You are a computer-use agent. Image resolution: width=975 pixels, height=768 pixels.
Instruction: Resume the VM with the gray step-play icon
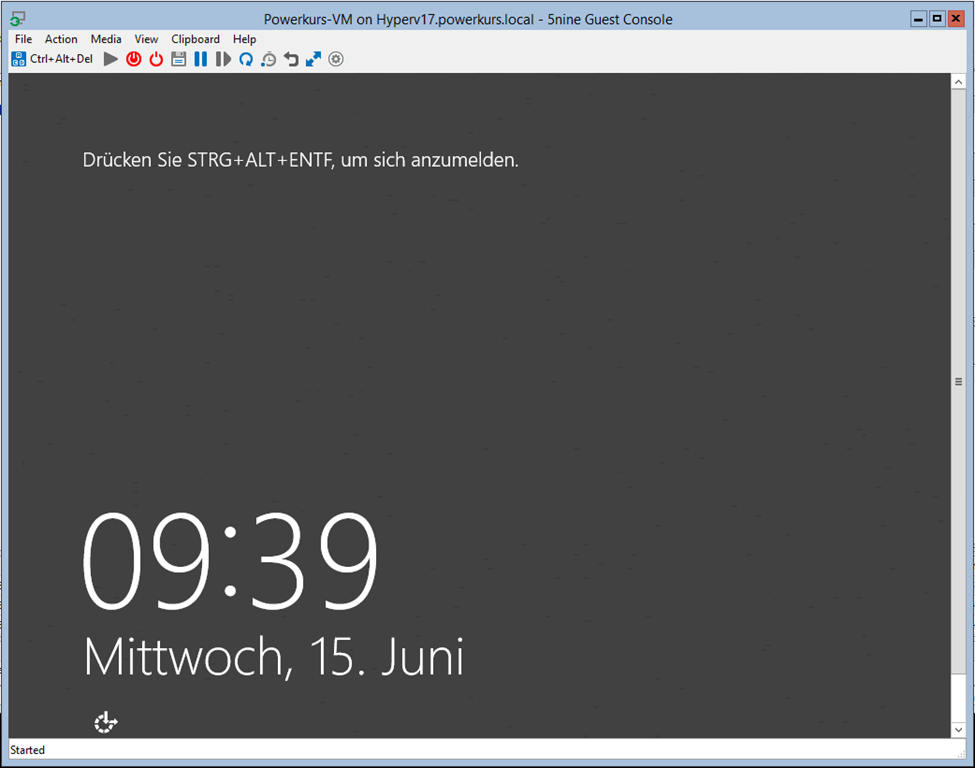point(223,59)
